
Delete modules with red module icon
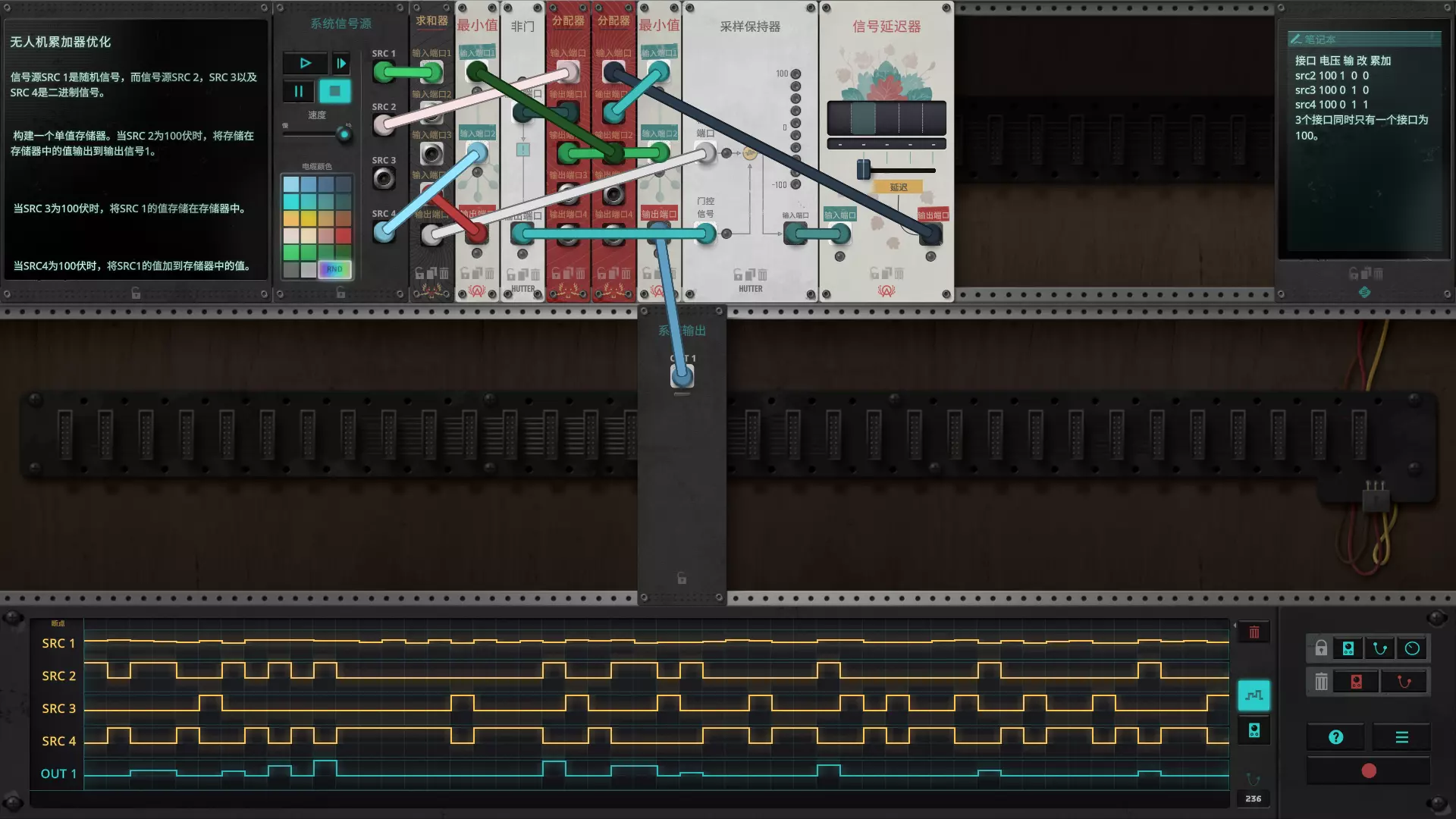click(x=1356, y=682)
